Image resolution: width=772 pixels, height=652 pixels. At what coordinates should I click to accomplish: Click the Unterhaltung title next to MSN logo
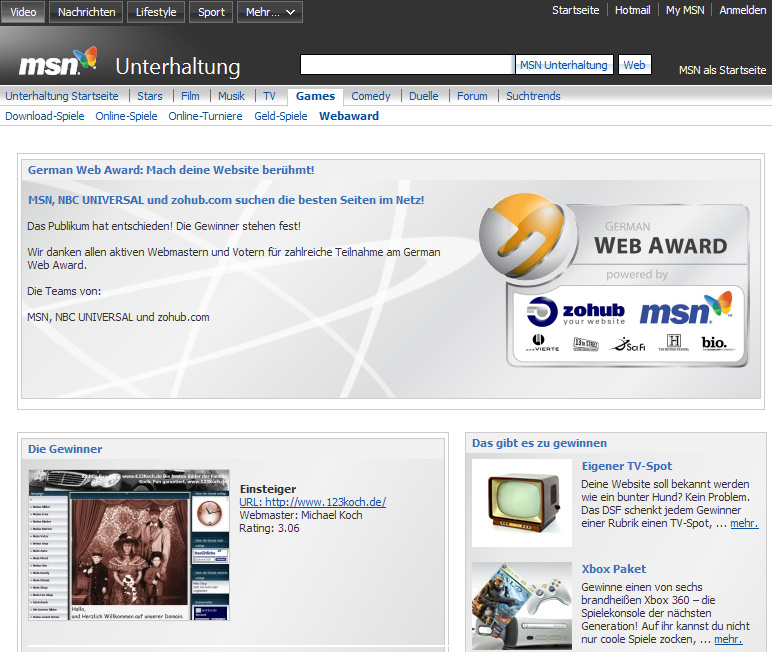(178, 66)
